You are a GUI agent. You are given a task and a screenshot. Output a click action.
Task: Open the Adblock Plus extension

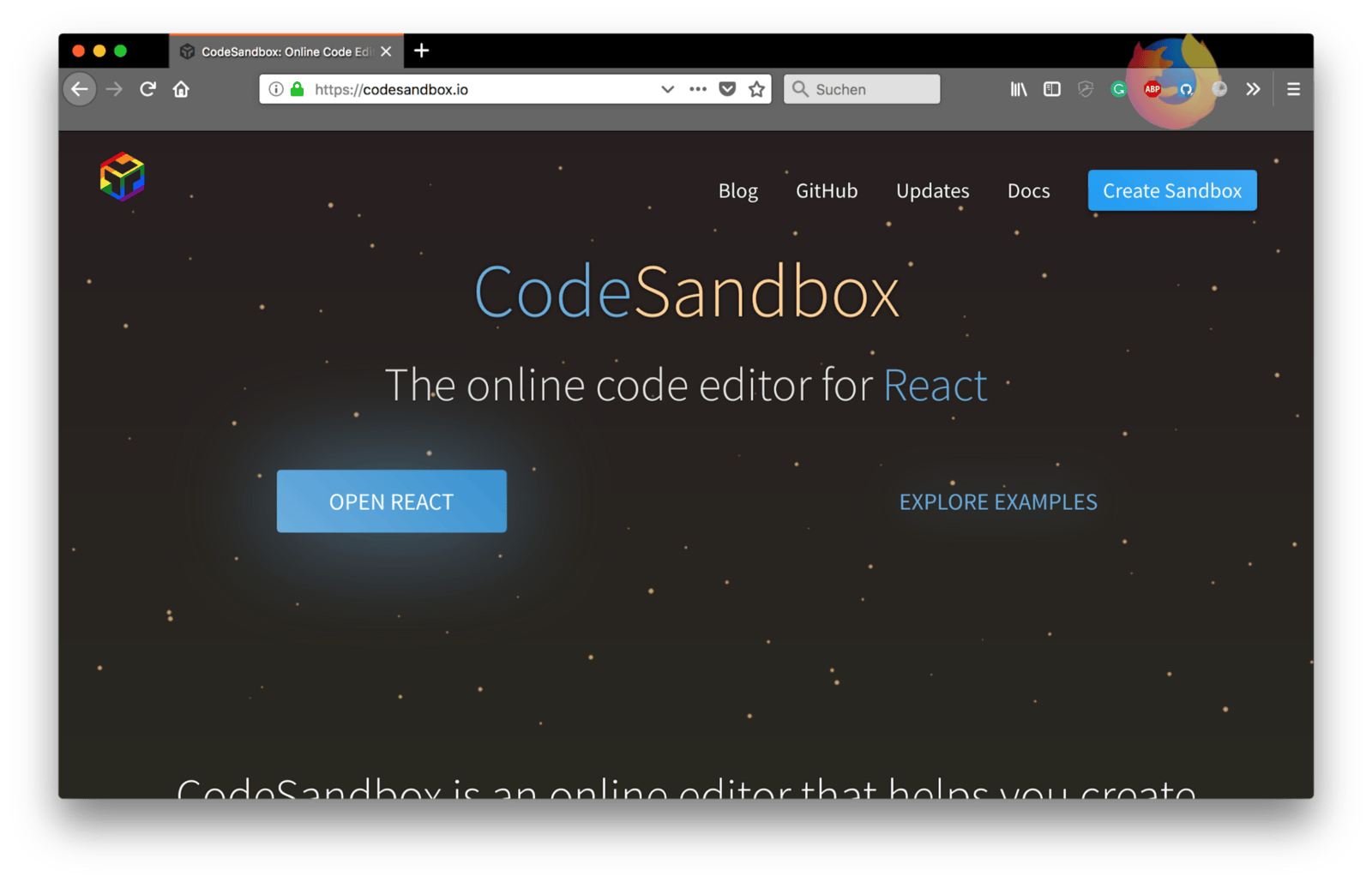click(x=1152, y=89)
